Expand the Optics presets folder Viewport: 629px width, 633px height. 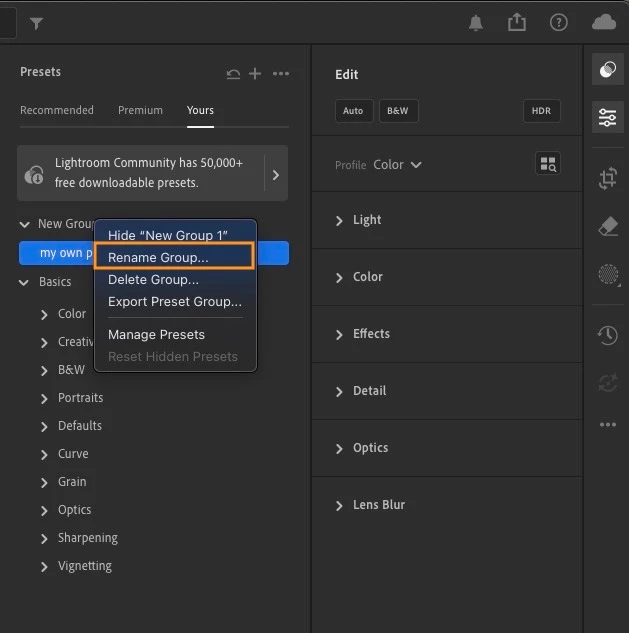tap(44, 511)
